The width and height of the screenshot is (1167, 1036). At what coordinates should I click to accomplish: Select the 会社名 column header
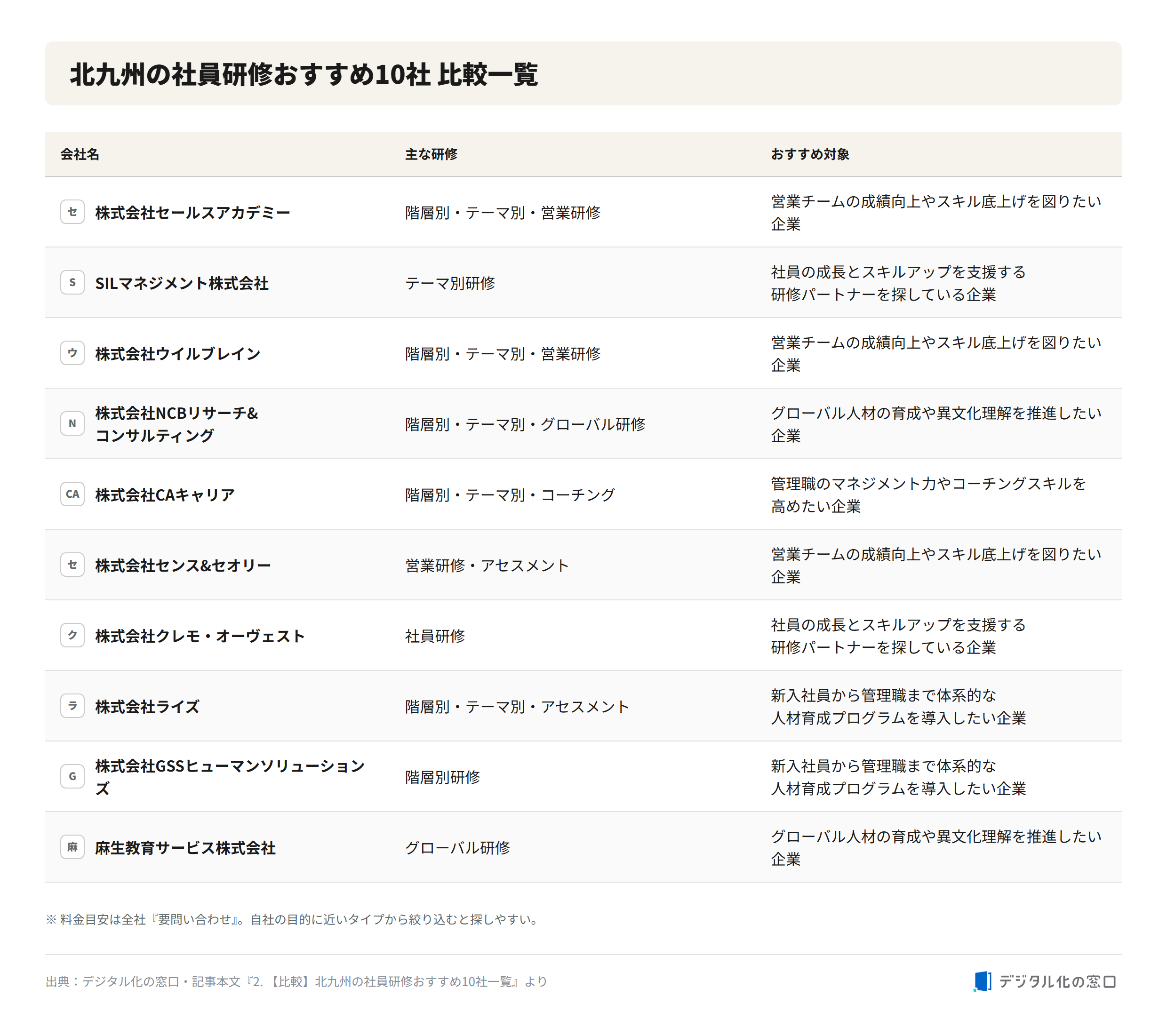[80, 154]
